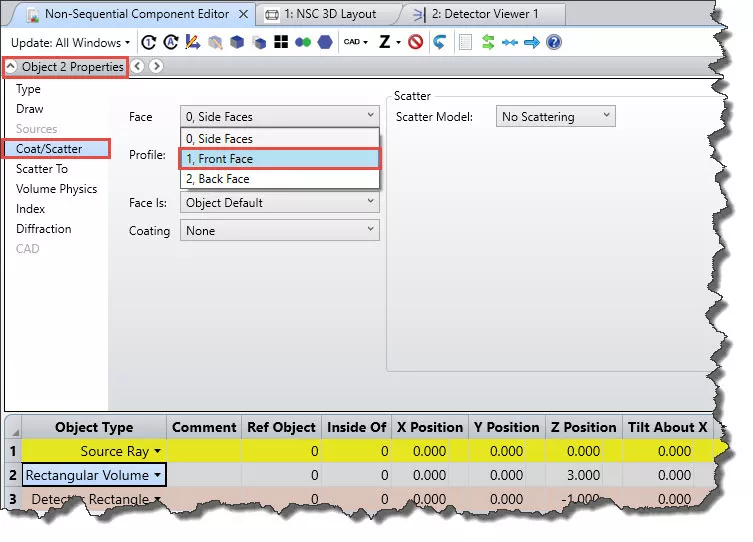Click Z Position cell of Rectangular Volume
753x542 pixels.
coord(582,475)
